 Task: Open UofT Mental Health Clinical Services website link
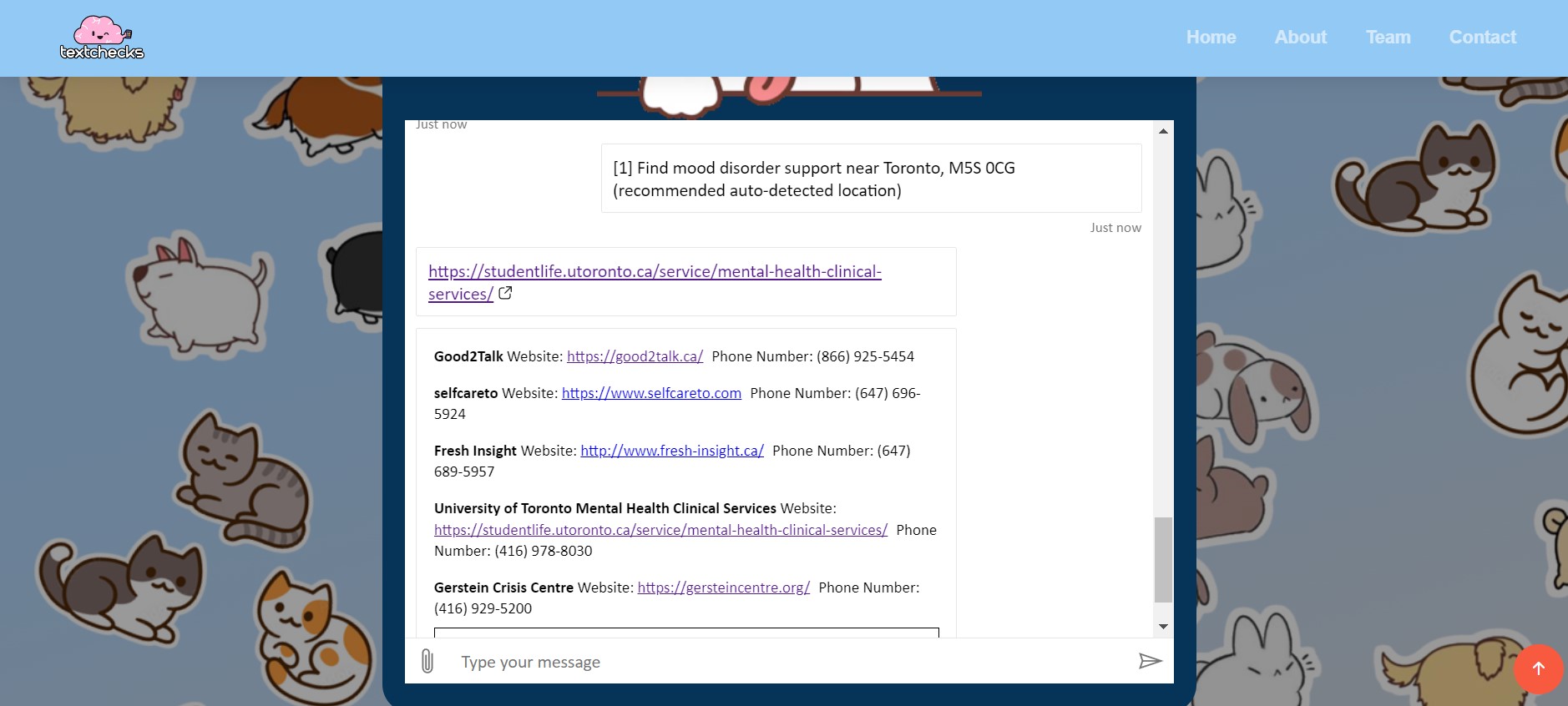pyautogui.click(x=660, y=530)
